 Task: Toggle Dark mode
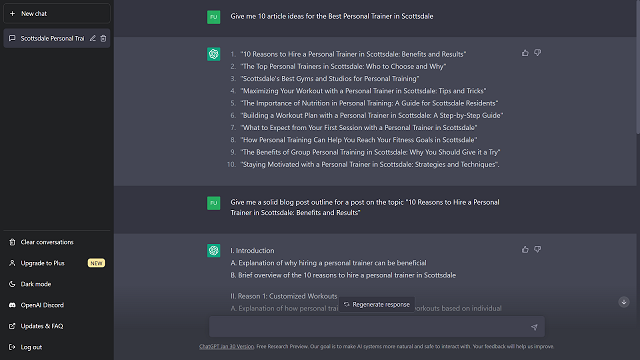coord(57,284)
